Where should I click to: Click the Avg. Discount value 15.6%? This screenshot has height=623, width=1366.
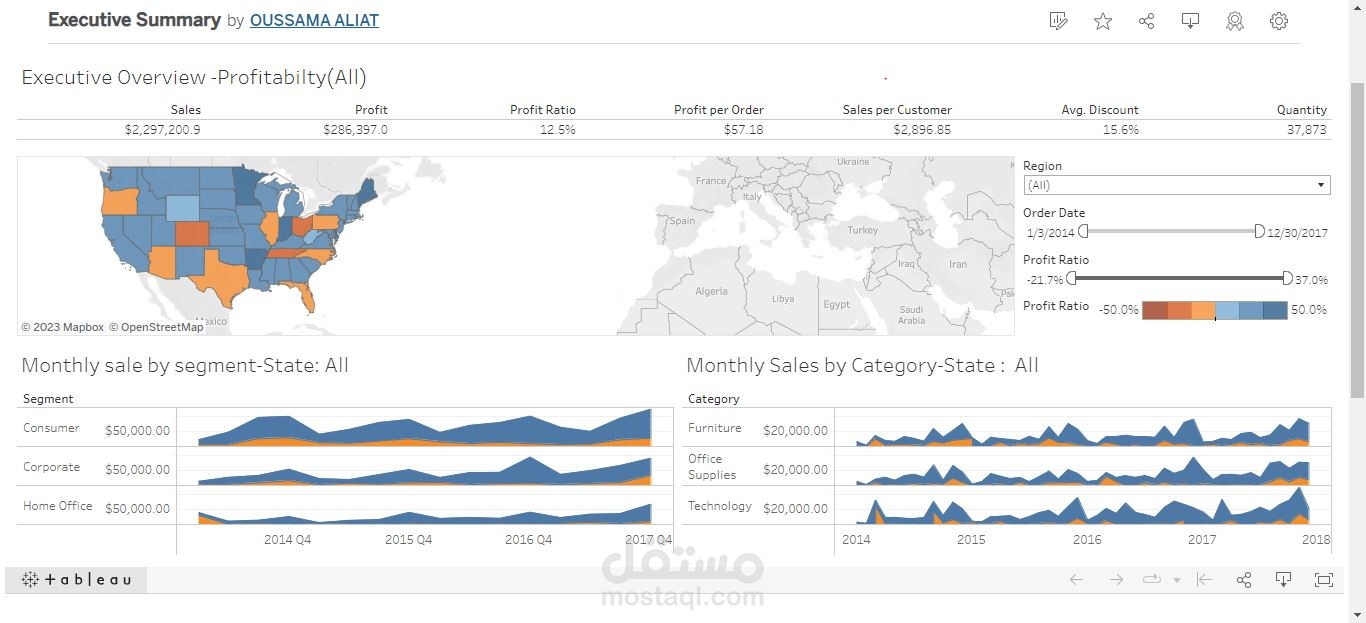1120,130
